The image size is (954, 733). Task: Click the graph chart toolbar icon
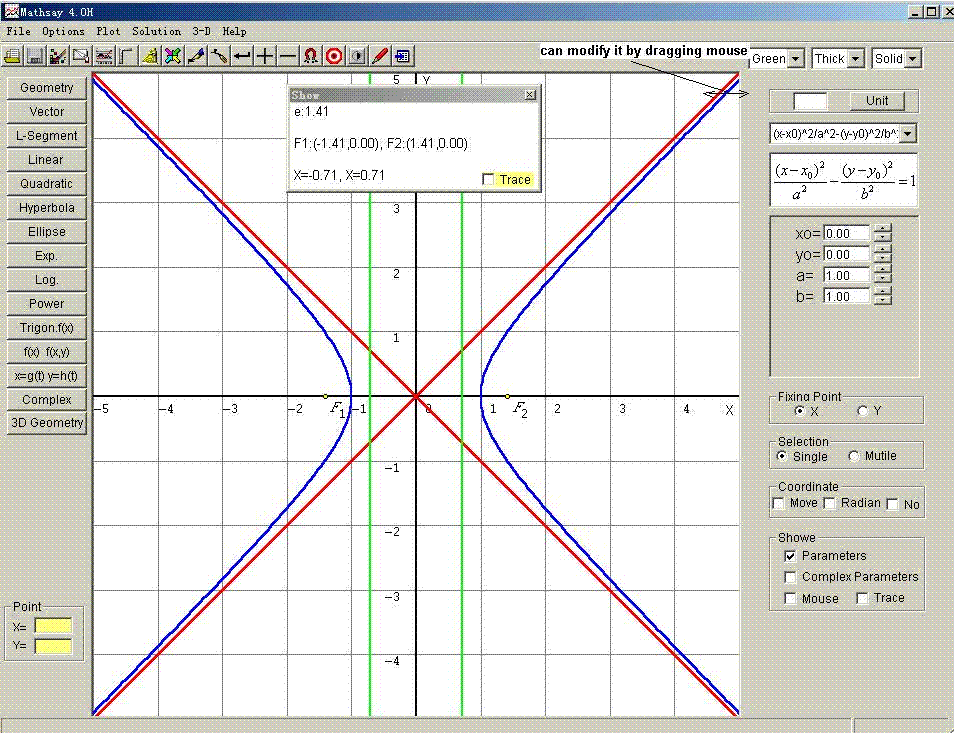pyautogui.click(x=104, y=57)
